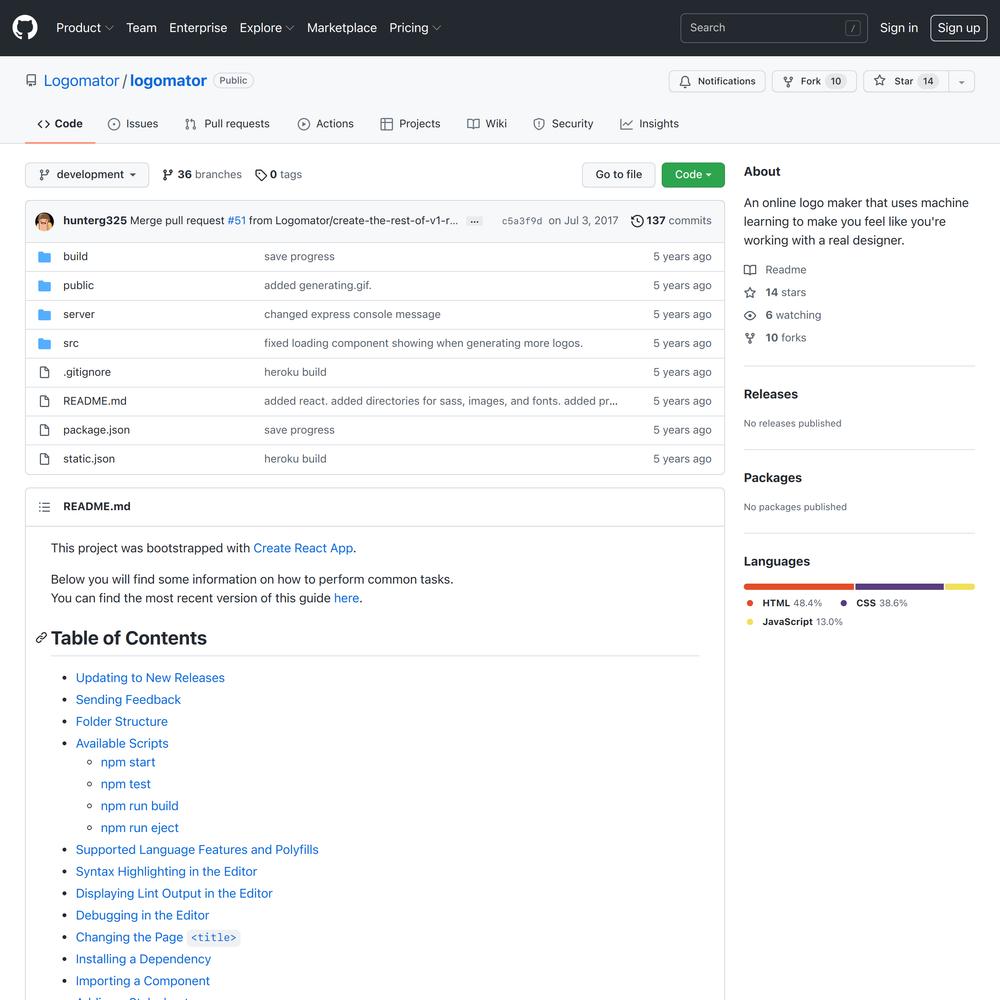
Task: Open the 'npm run eject' contents link
Action: tap(140, 828)
